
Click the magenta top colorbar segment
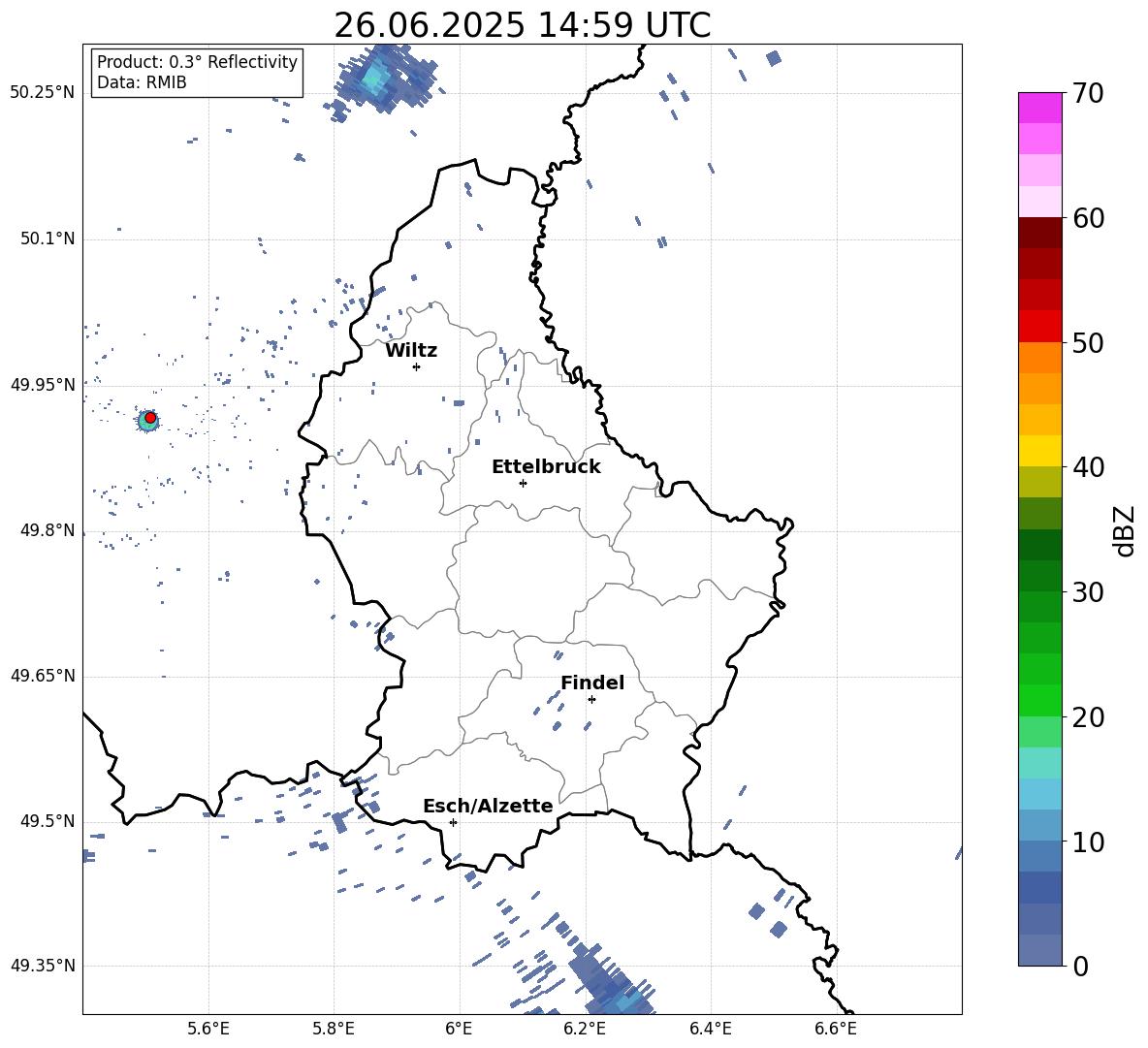tap(1039, 108)
